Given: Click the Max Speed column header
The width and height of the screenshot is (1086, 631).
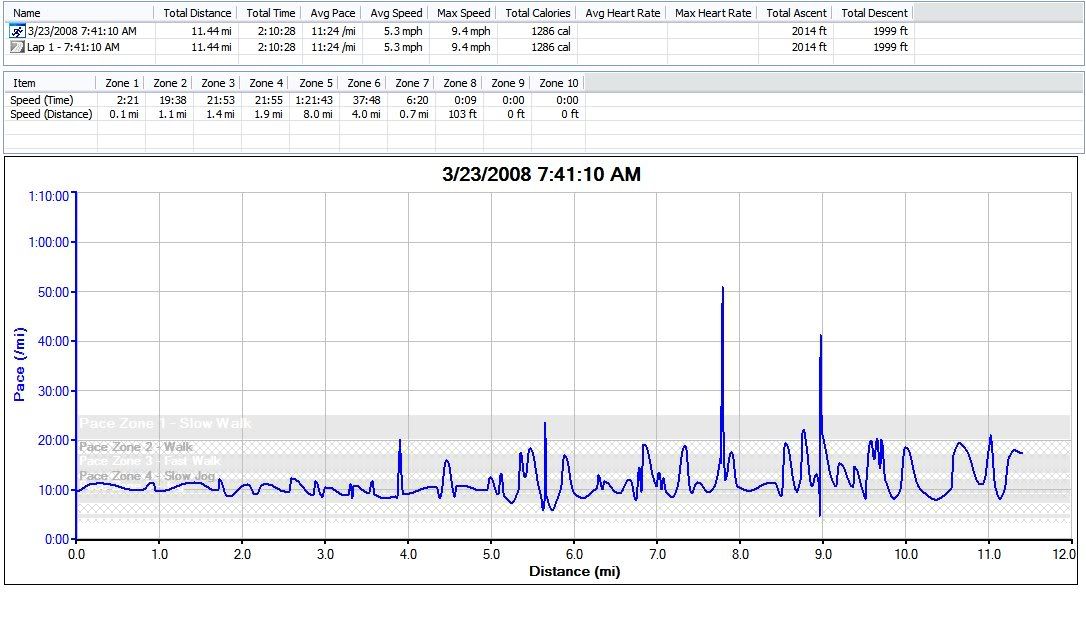Looking at the screenshot, I should (x=463, y=13).
